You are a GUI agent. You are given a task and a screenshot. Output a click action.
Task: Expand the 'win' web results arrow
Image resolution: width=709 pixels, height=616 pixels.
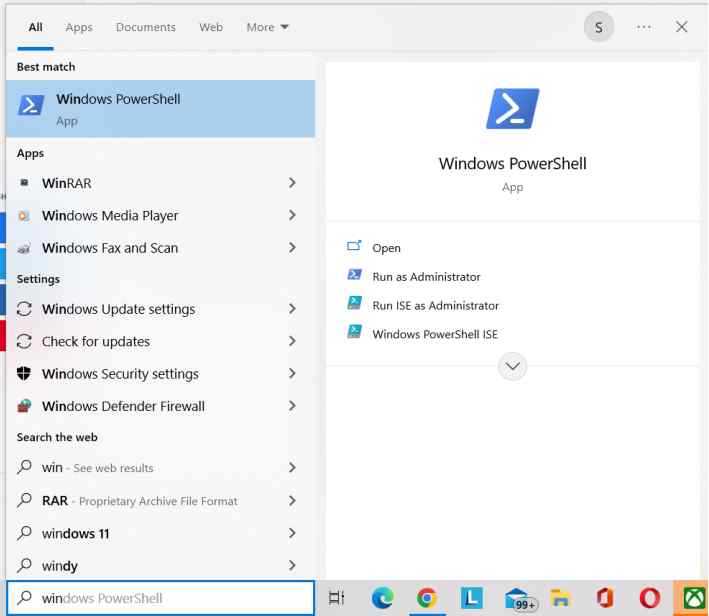pos(292,468)
